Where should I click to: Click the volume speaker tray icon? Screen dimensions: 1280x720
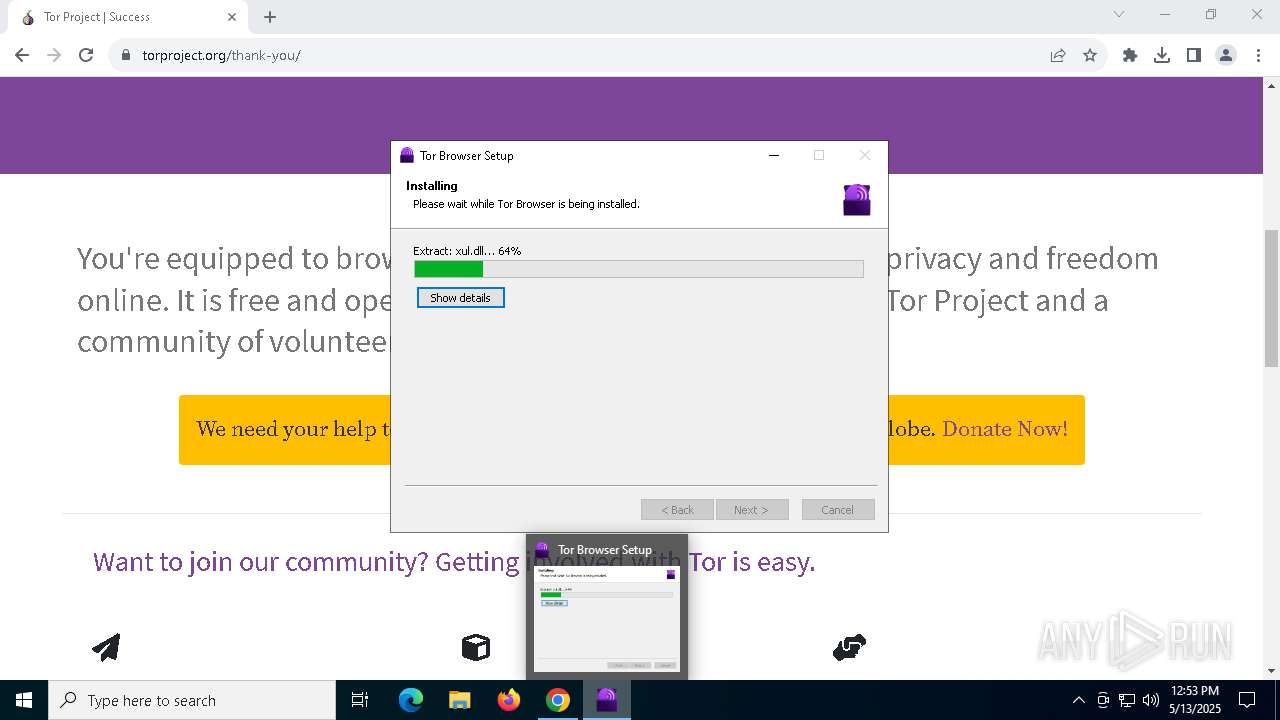click(x=1151, y=700)
